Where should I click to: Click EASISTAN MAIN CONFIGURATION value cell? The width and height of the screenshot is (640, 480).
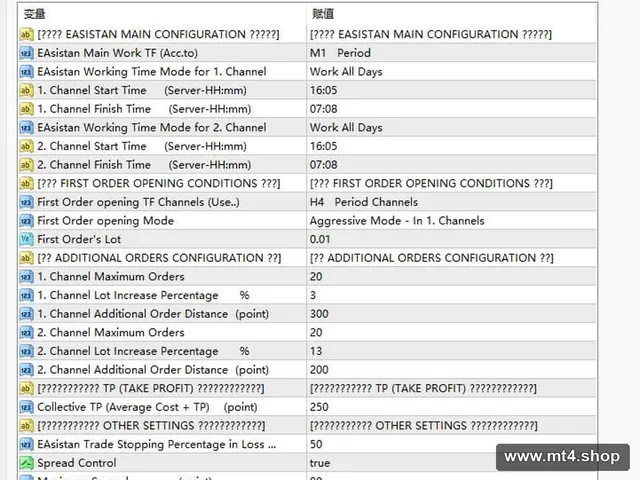click(x=451, y=34)
